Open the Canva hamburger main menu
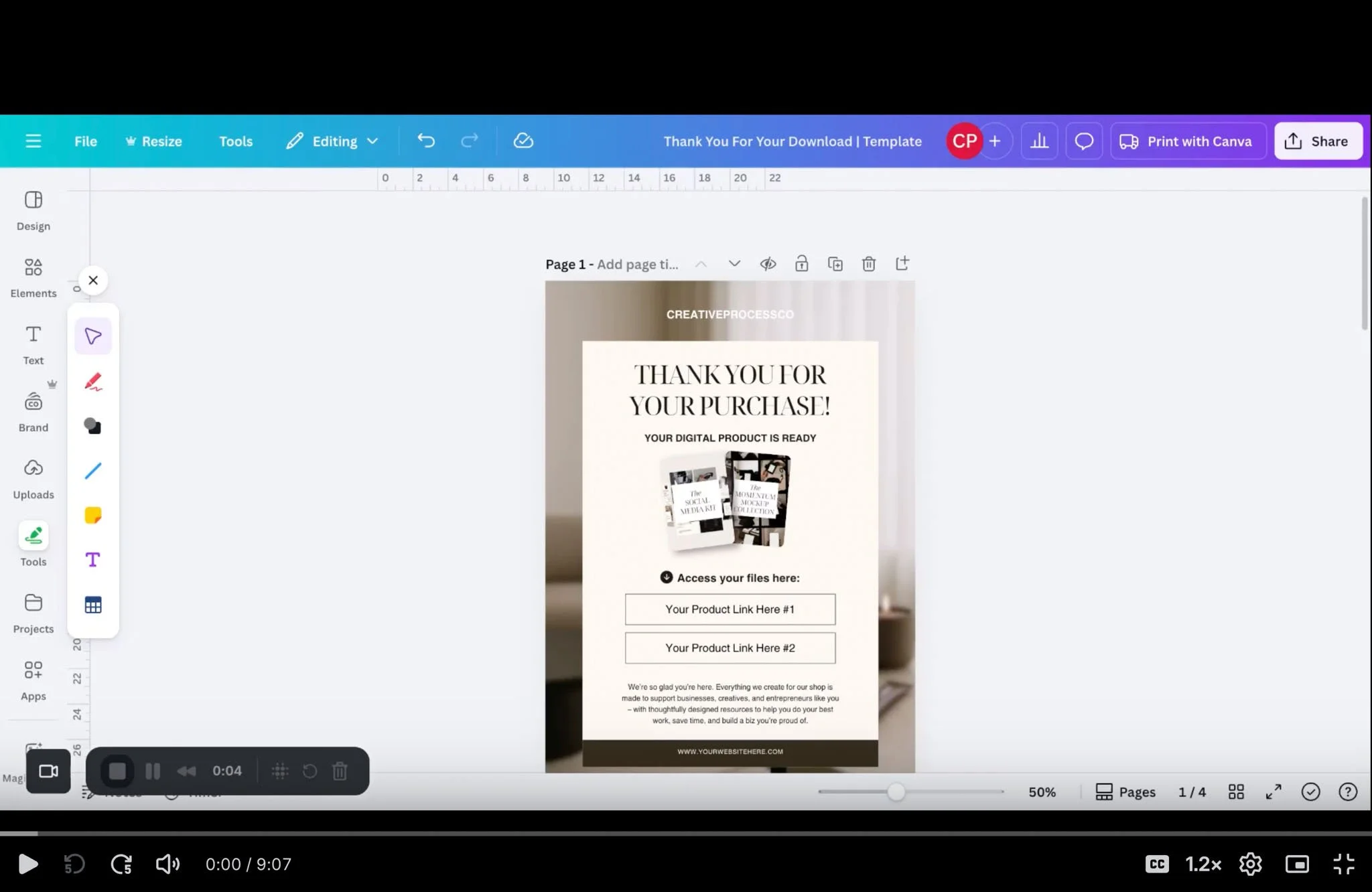The width and height of the screenshot is (1372, 892). pyautogui.click(x=33, y=141)
